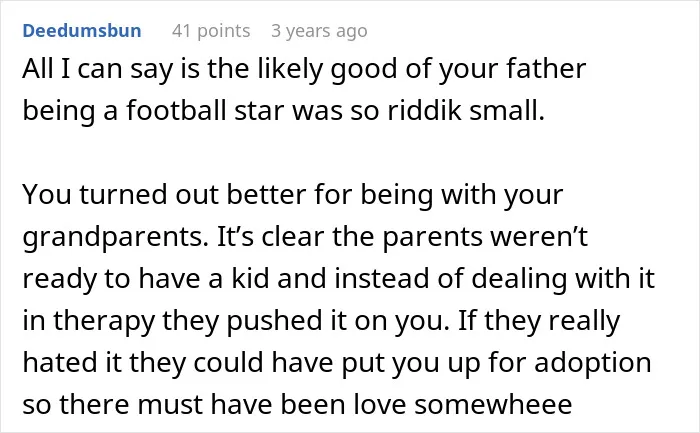Click the word therapy in the comment
The width and height of the screenshot is (700, 433).
click(104, 320)
